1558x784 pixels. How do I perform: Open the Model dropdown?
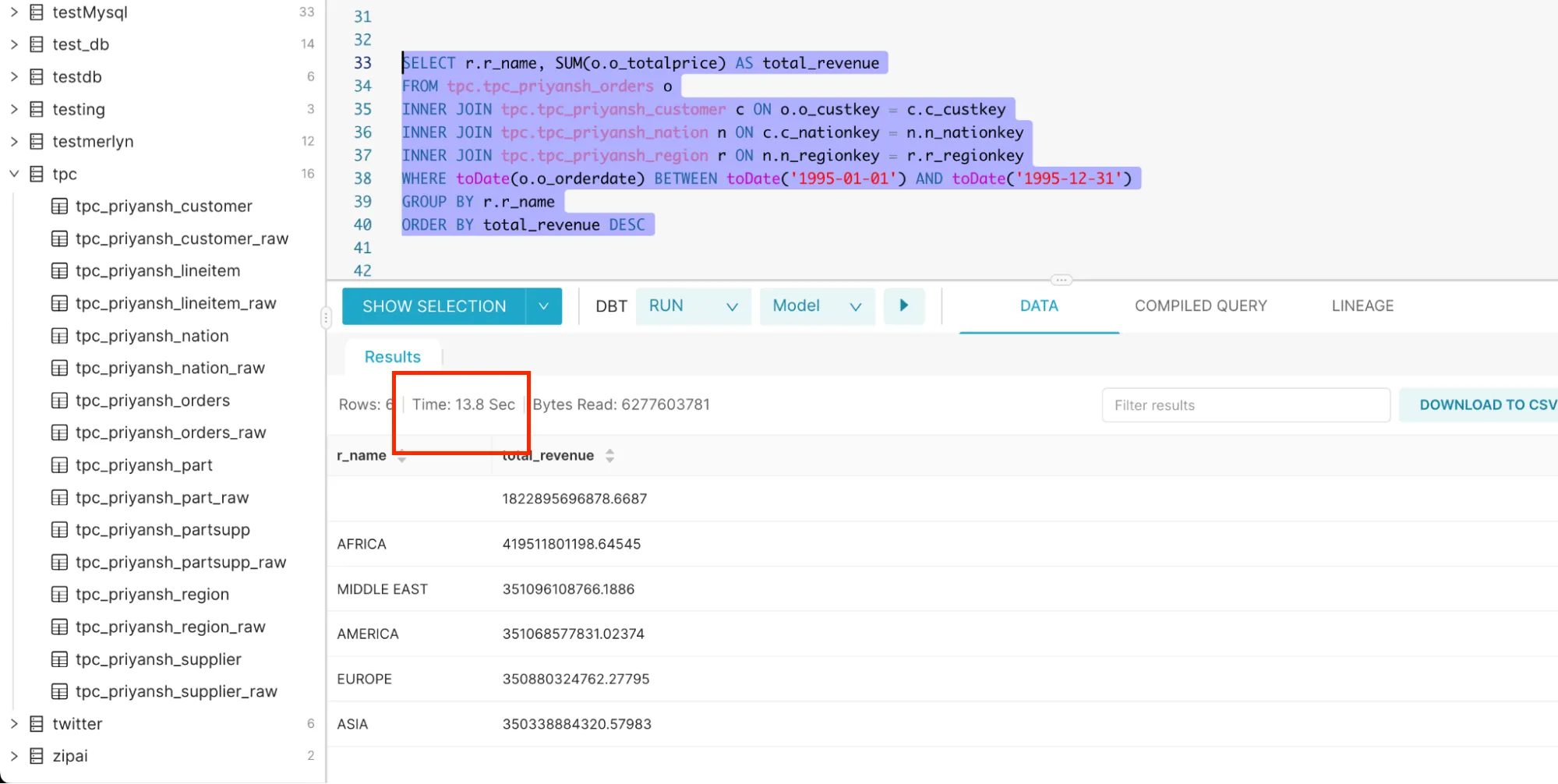pos(817,306)
